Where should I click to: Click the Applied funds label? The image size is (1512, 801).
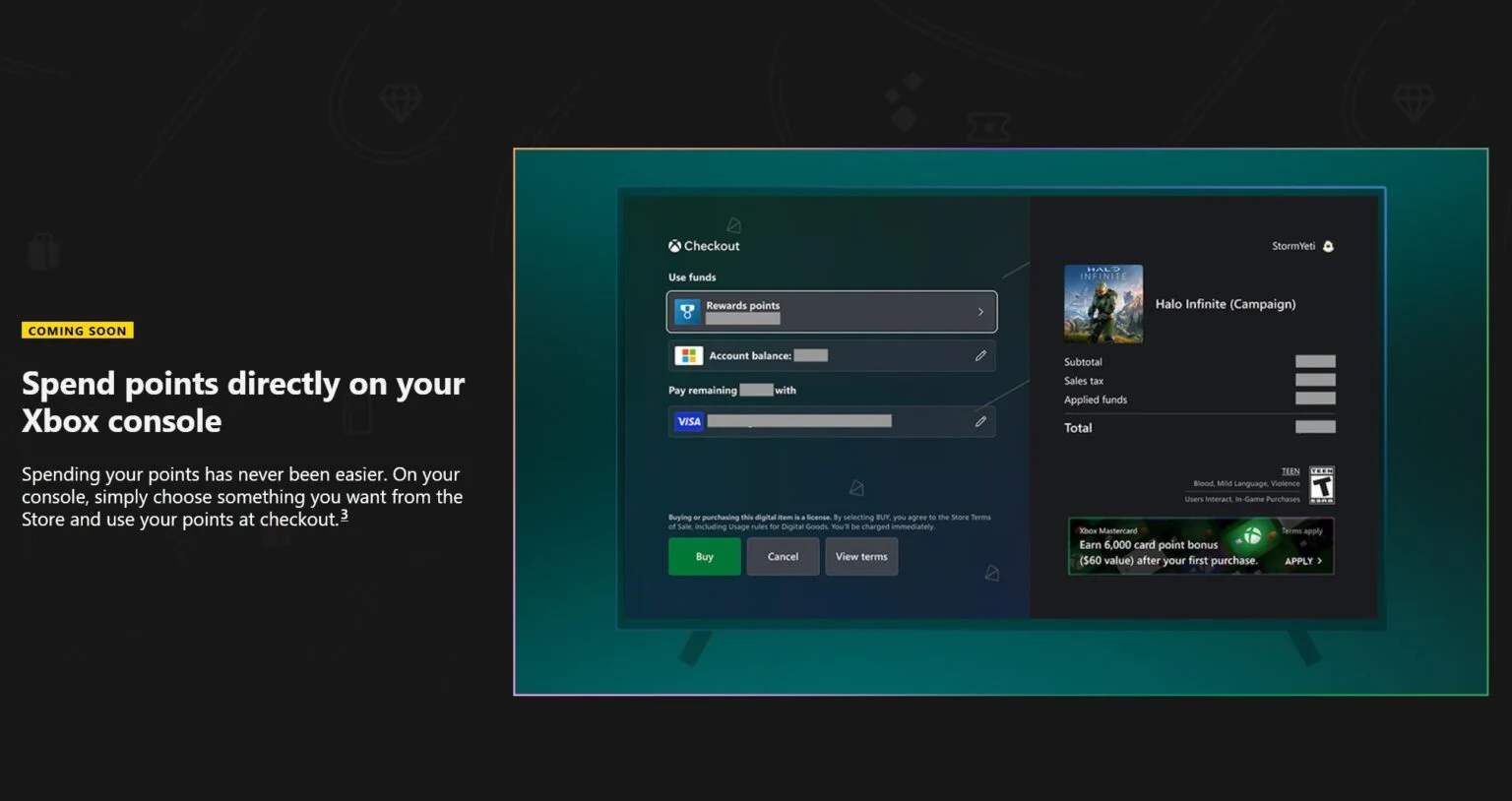point(1096,400)
